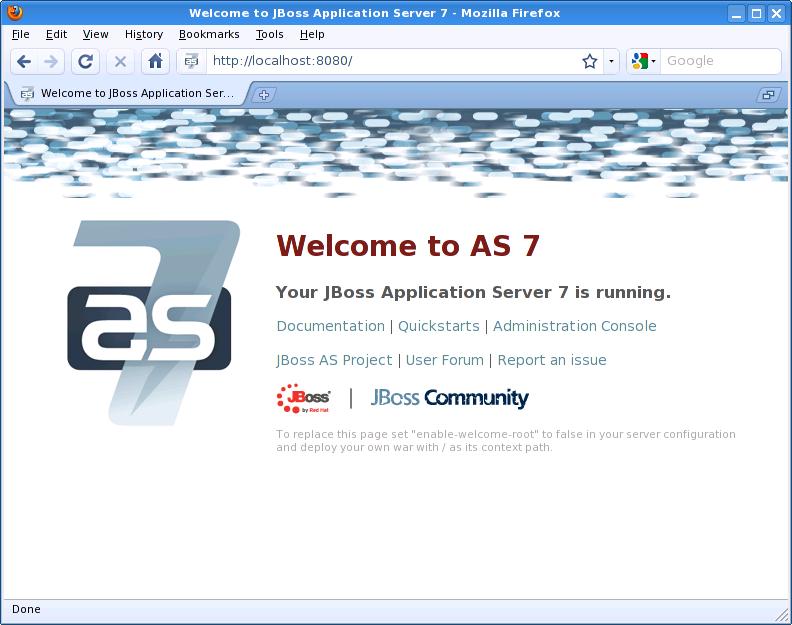Visit the JBoss AS Project link
This screenshot has height=625, width=792.
coord(334,360)
